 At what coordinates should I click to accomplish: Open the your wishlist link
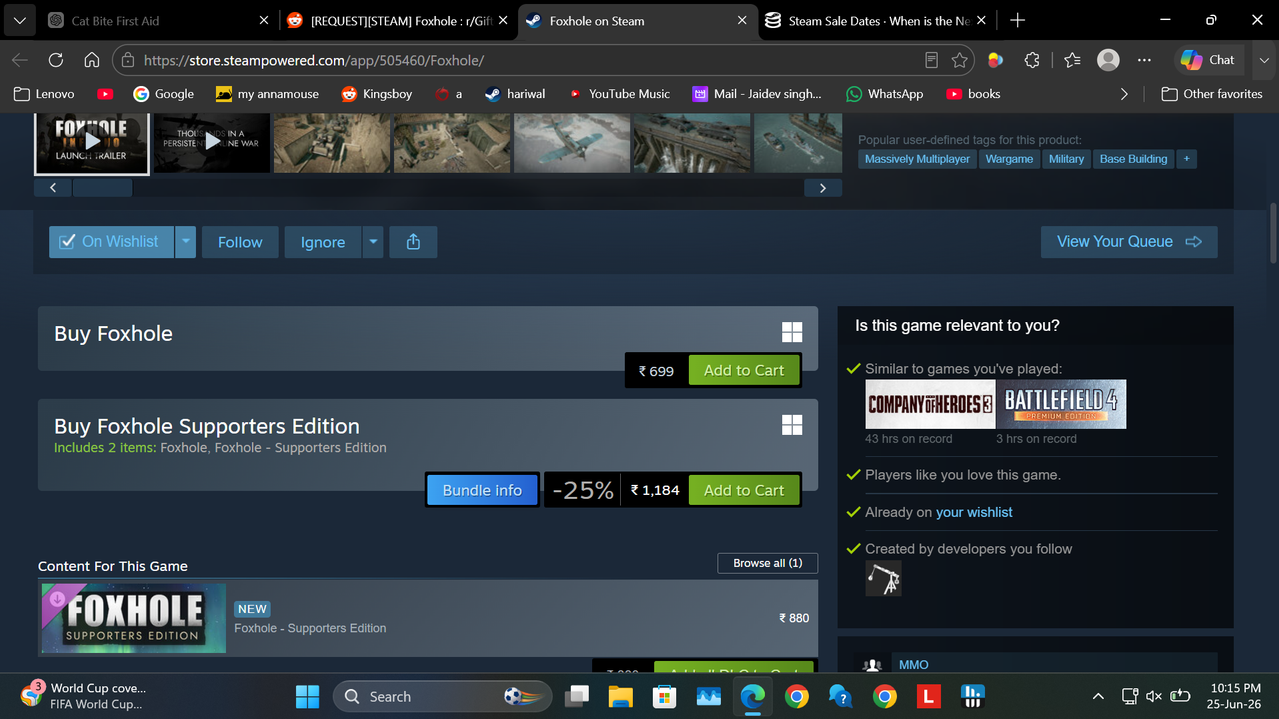coord(974,512)
